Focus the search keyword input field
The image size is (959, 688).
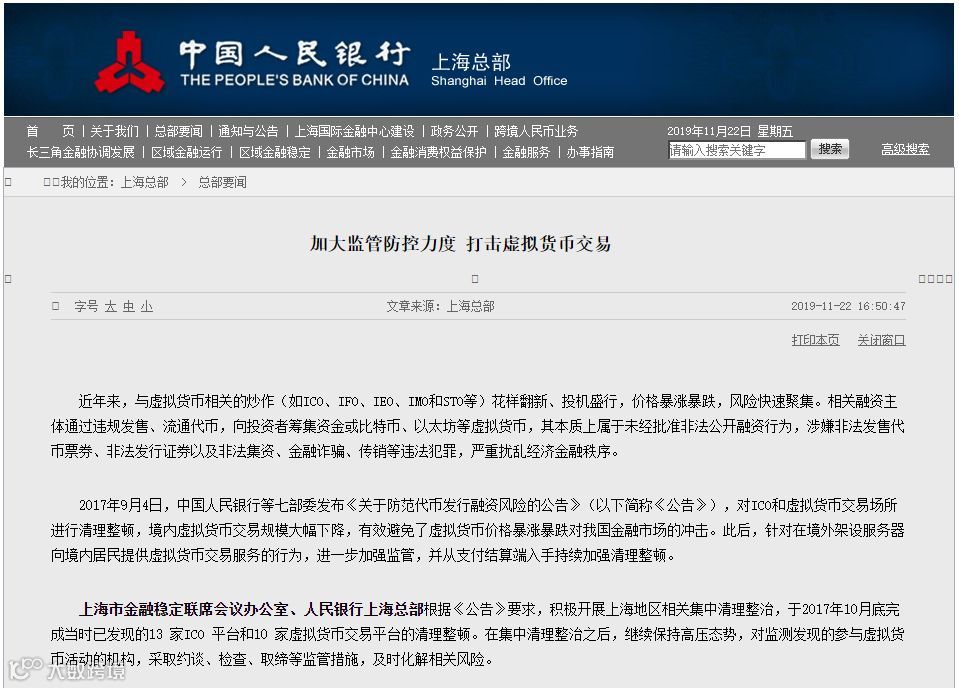pyautogui.click(x=736, y=150)
